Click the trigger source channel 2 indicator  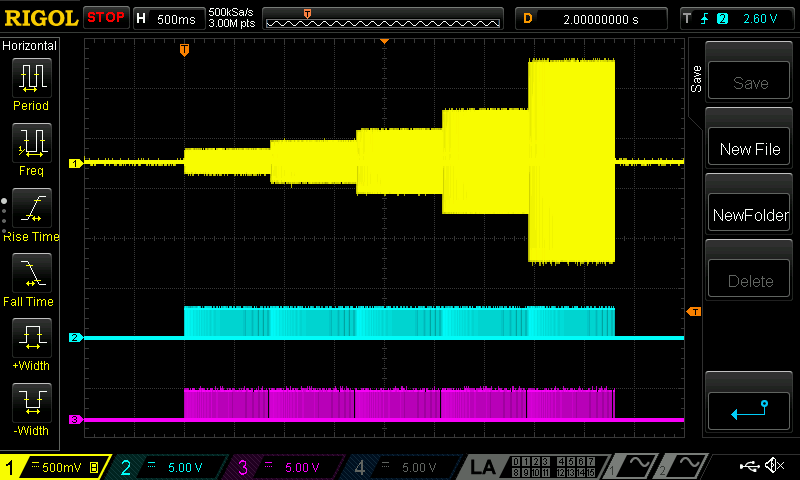click(722, 19)
